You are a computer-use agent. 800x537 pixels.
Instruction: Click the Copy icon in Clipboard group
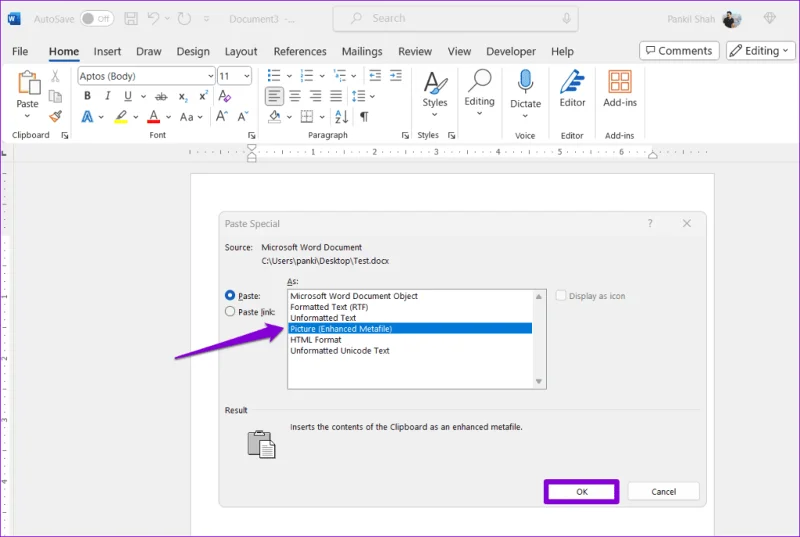click(55, 96)
